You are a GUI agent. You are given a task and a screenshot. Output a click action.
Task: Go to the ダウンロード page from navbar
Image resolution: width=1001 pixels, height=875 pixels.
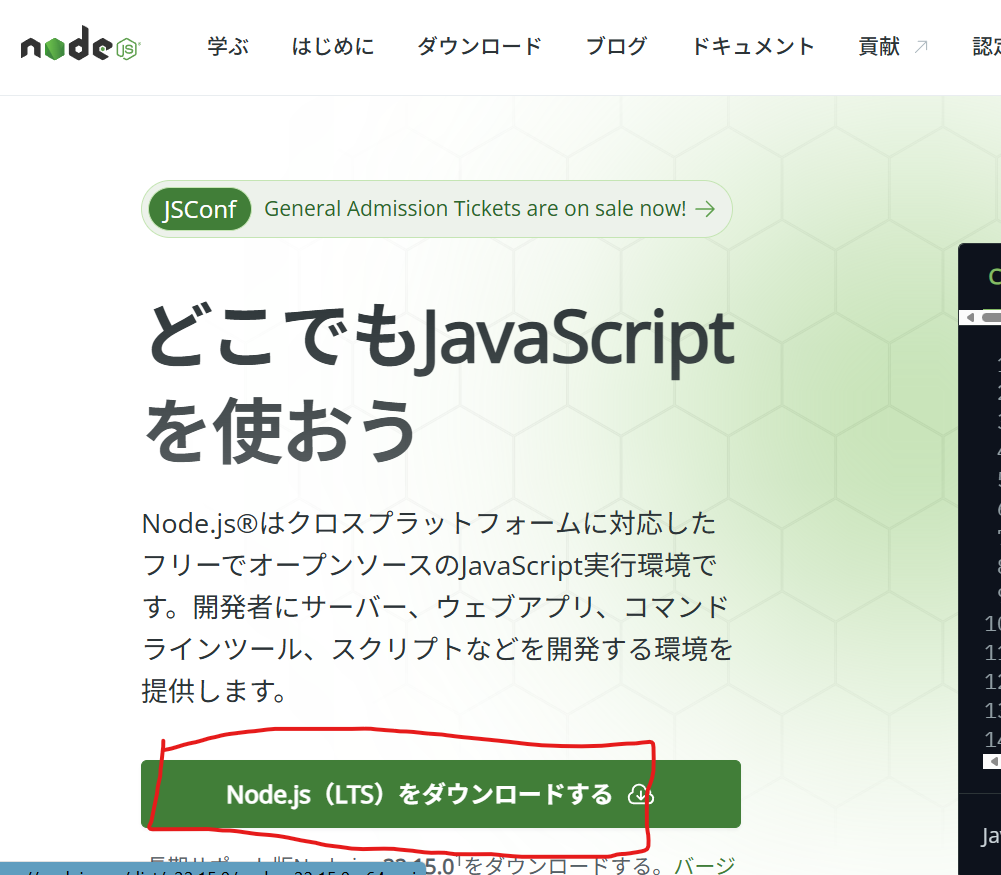pos(479,47)
